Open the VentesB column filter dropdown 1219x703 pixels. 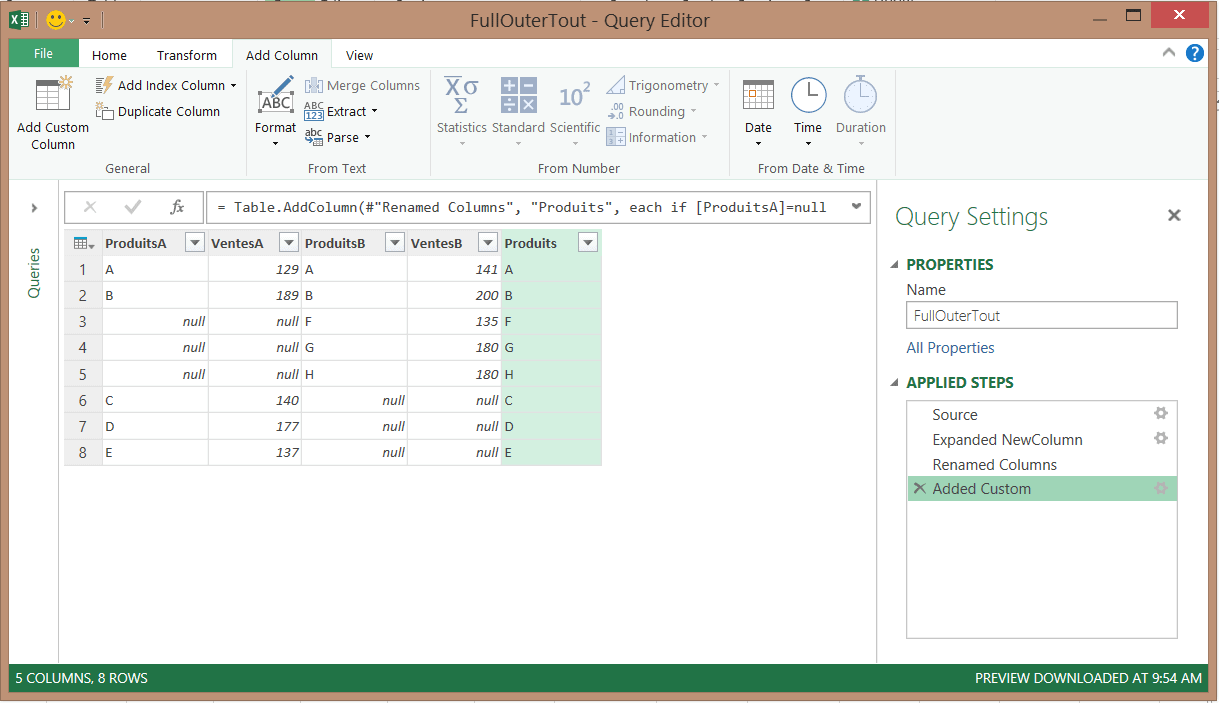(x=487, y=243)
